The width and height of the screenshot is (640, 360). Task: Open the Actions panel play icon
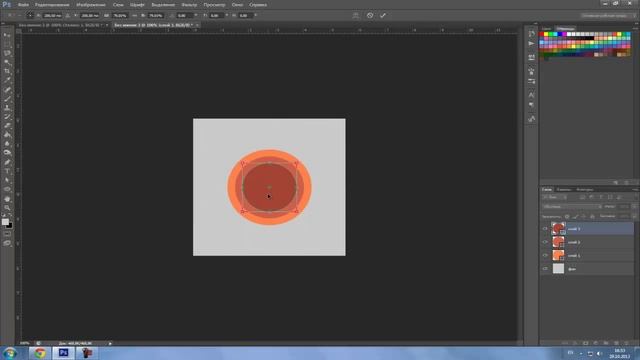[x=531, y=44]
